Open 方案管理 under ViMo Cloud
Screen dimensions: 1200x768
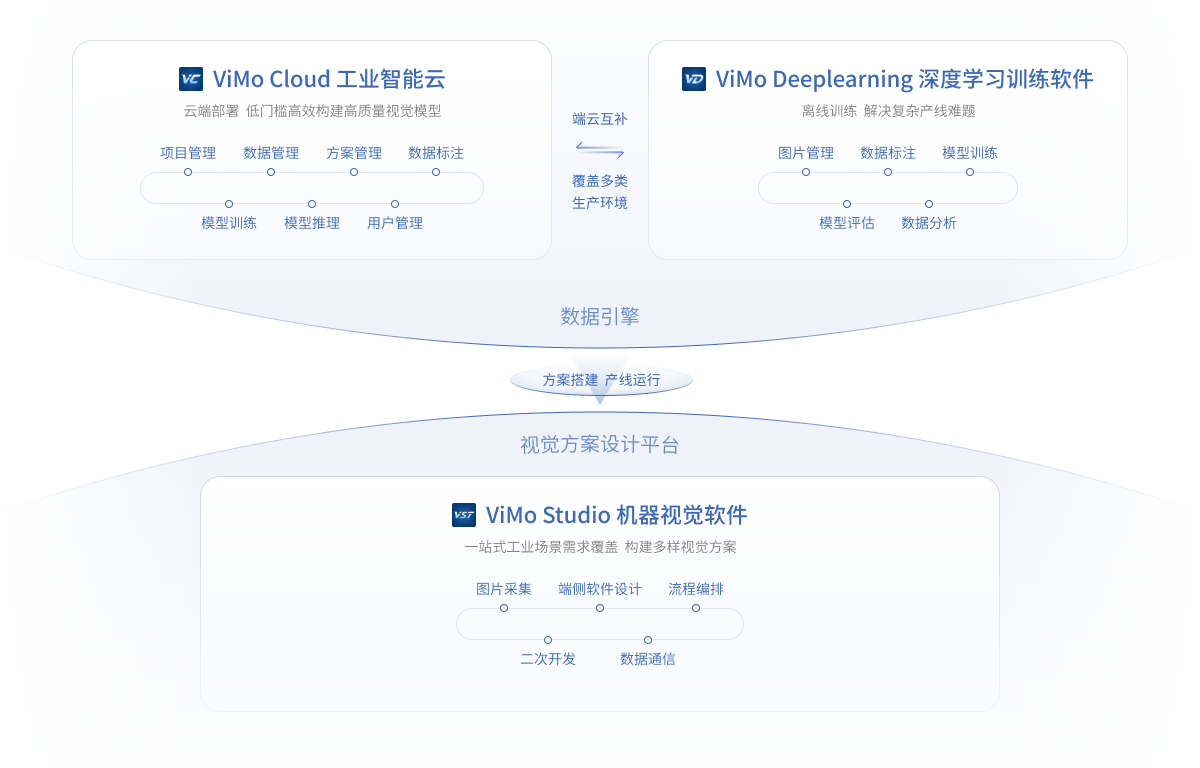pos(354,153)
